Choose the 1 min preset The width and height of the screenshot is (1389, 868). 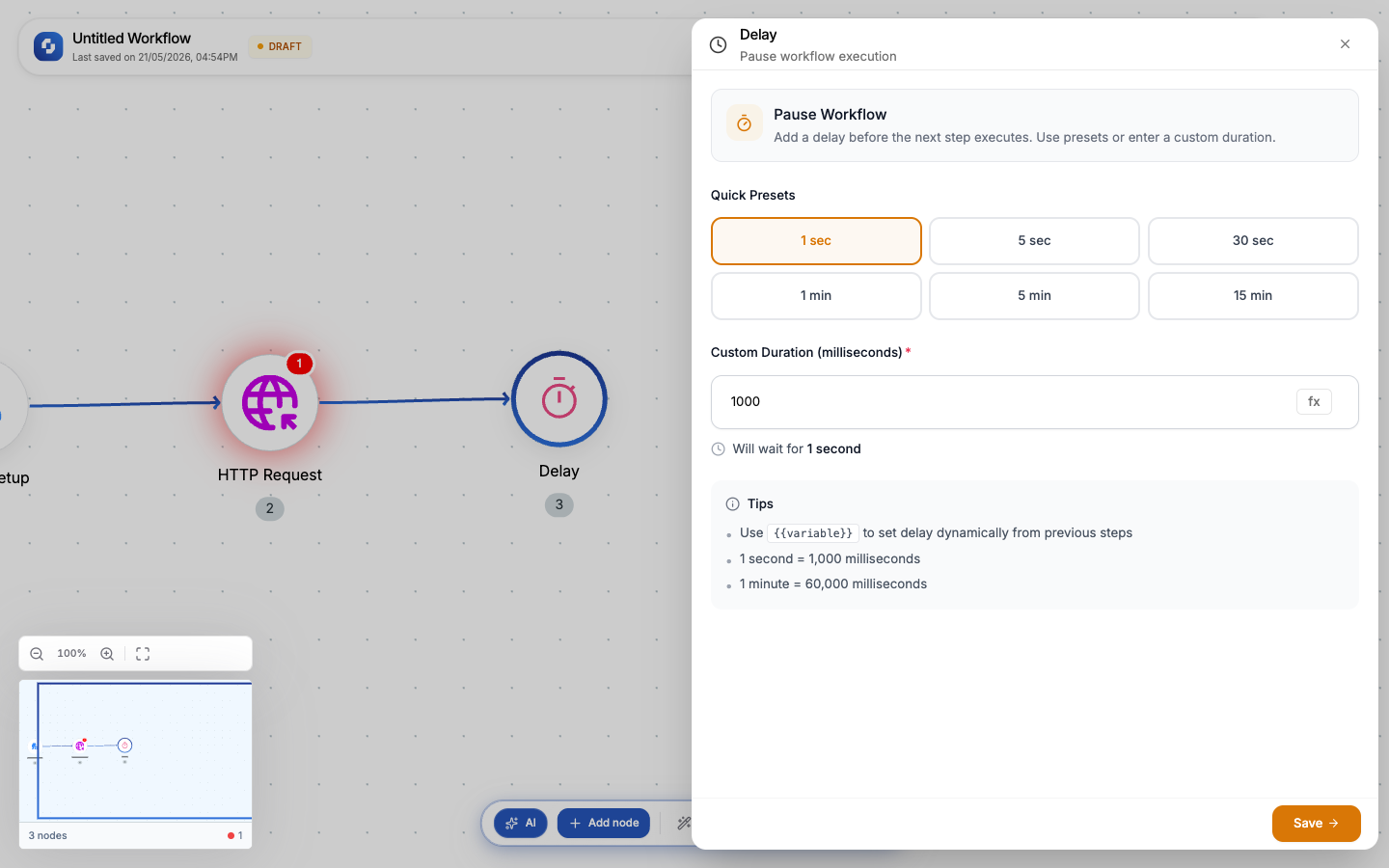point(816,296)
